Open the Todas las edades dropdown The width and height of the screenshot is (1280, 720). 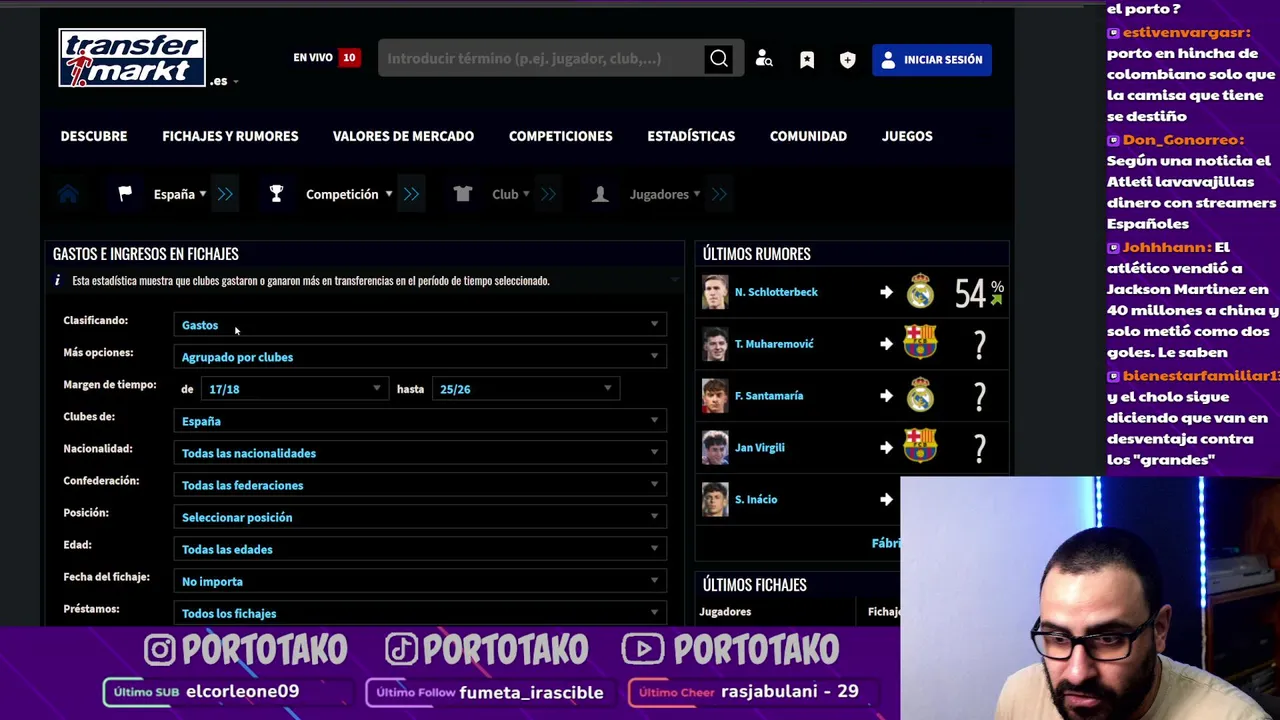point(420,549)
